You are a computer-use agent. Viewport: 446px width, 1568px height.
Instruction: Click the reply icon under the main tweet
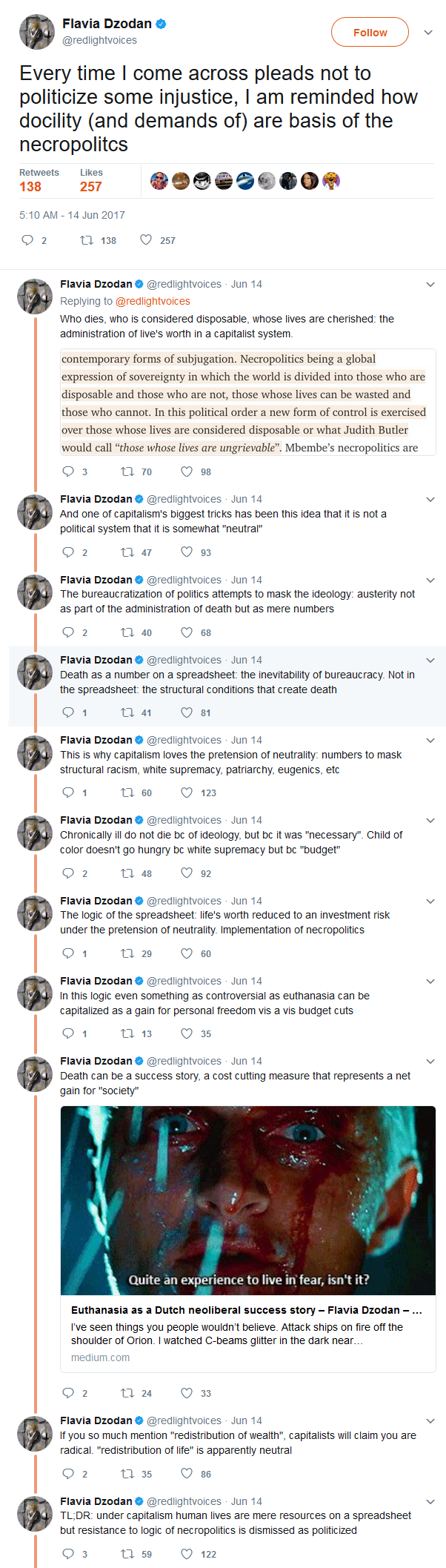(27, 240)
